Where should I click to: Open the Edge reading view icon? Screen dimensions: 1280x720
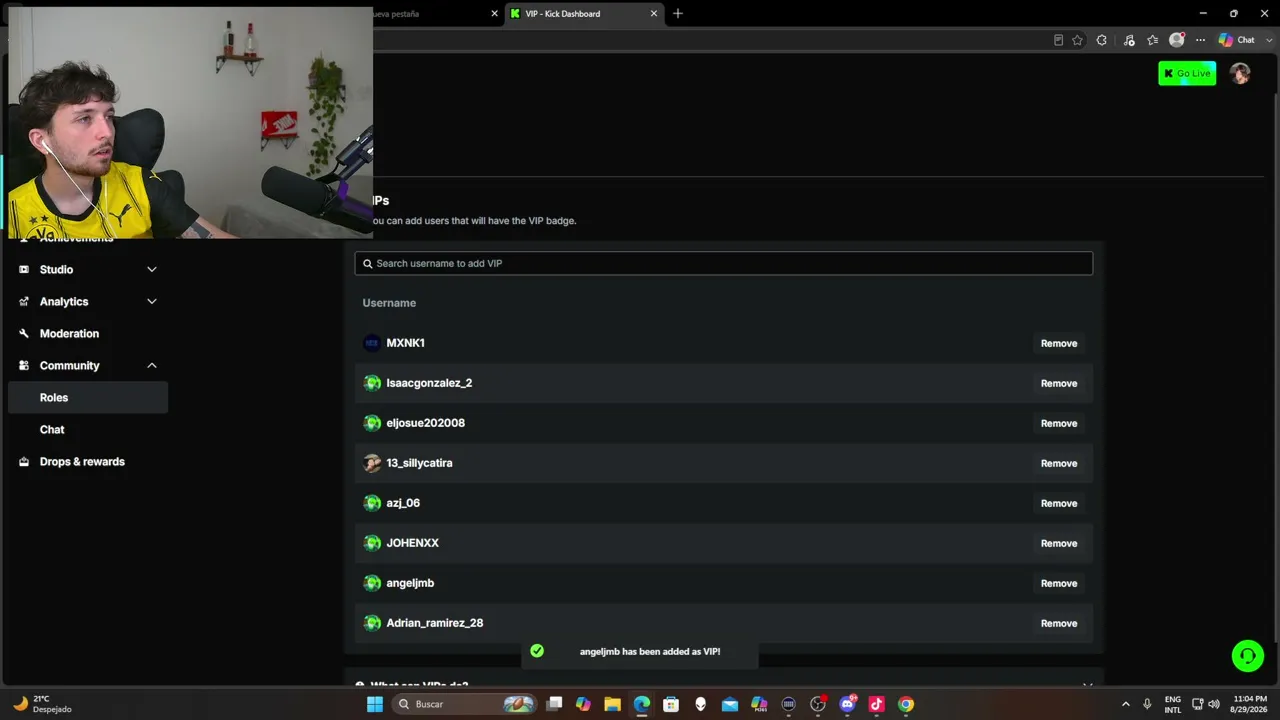(x=1058, y=40)
